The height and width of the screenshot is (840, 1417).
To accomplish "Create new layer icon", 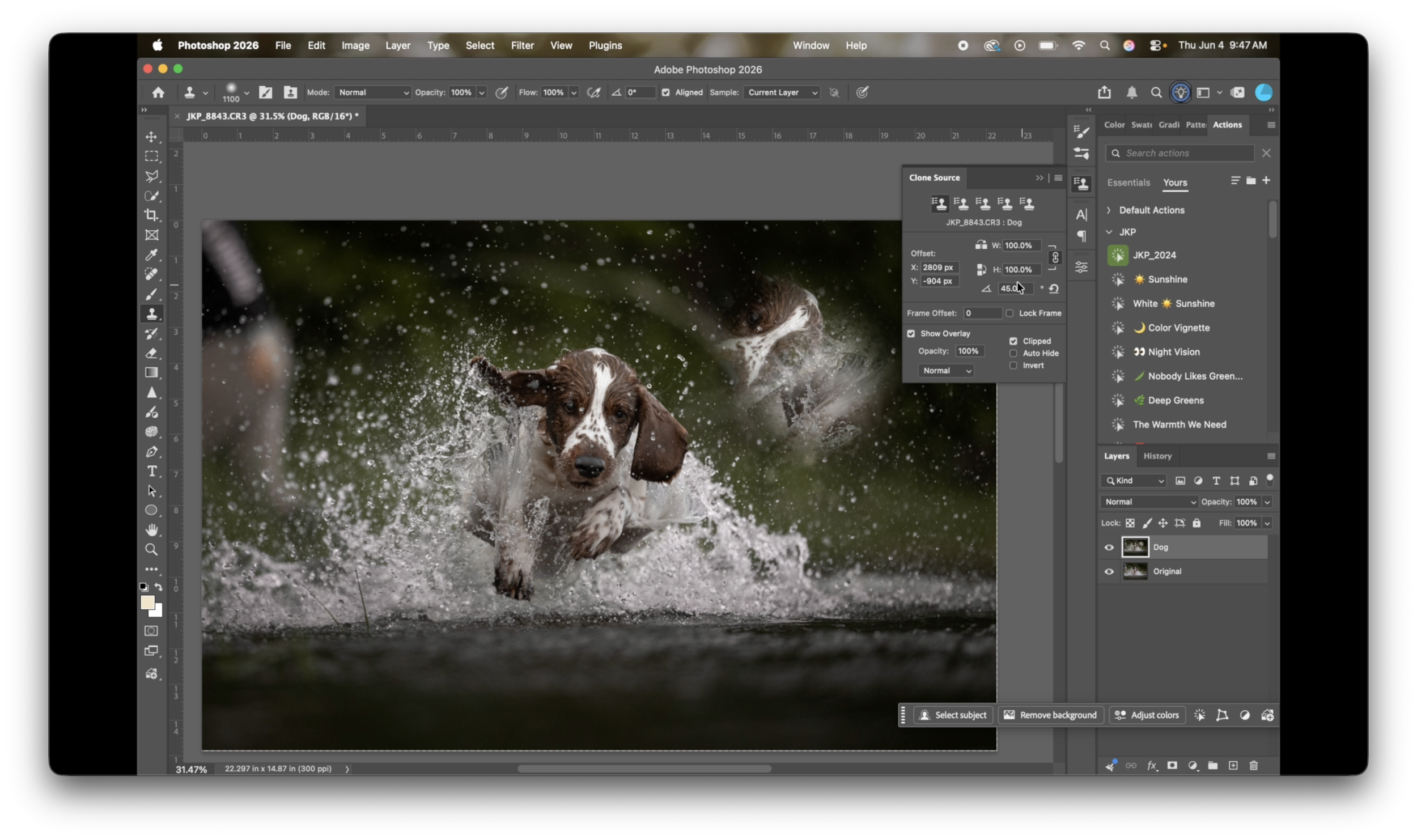I will (1233, 766).
